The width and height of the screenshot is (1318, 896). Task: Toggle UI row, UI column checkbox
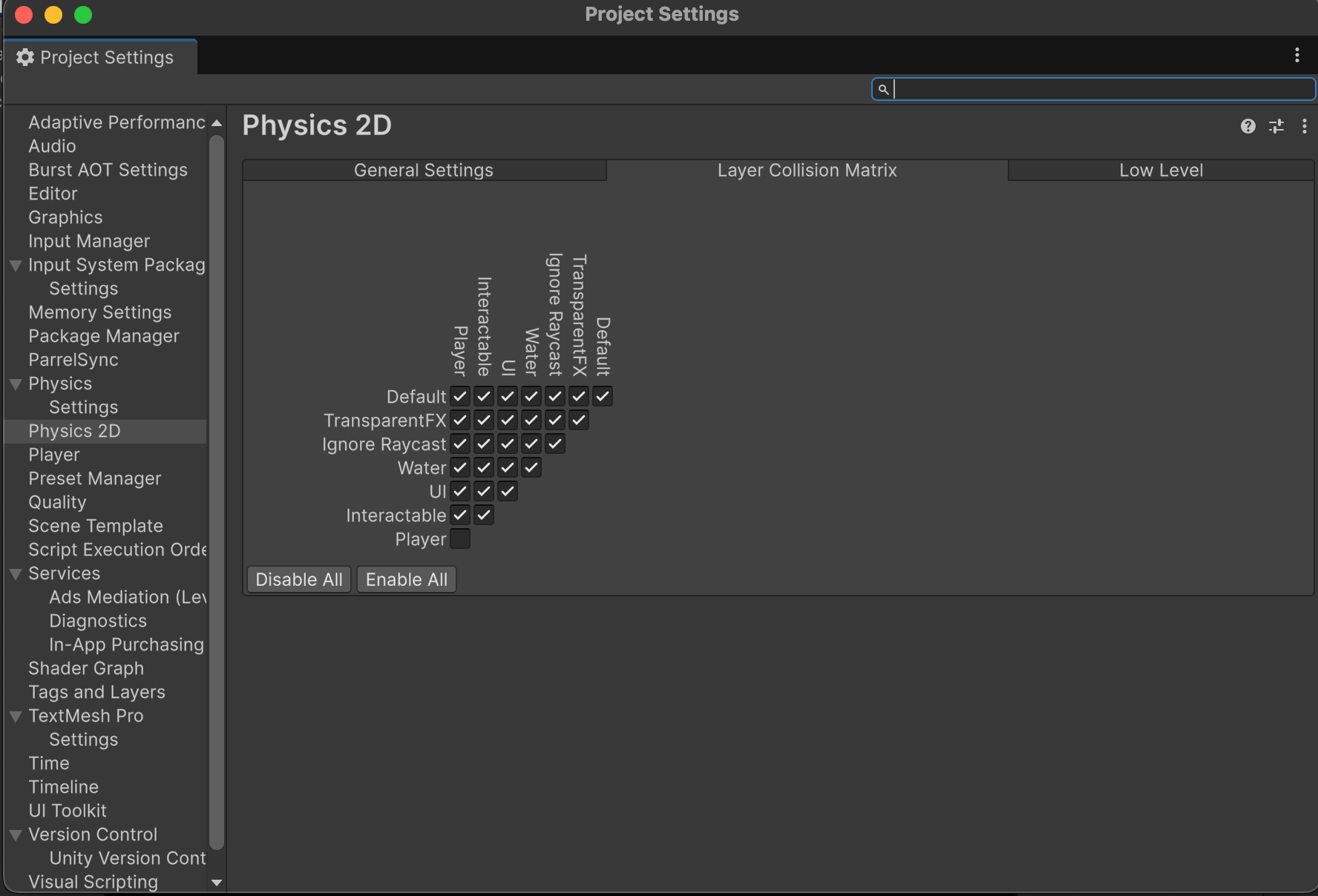pos(508,491)
